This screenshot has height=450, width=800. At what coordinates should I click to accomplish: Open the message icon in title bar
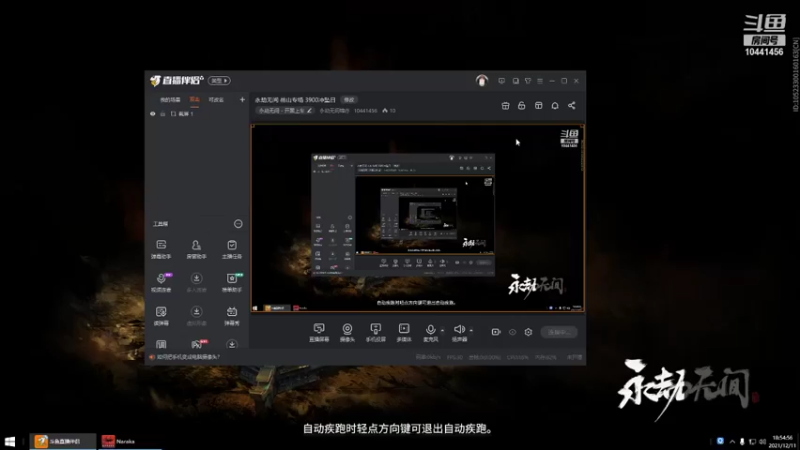coord(502,81)
